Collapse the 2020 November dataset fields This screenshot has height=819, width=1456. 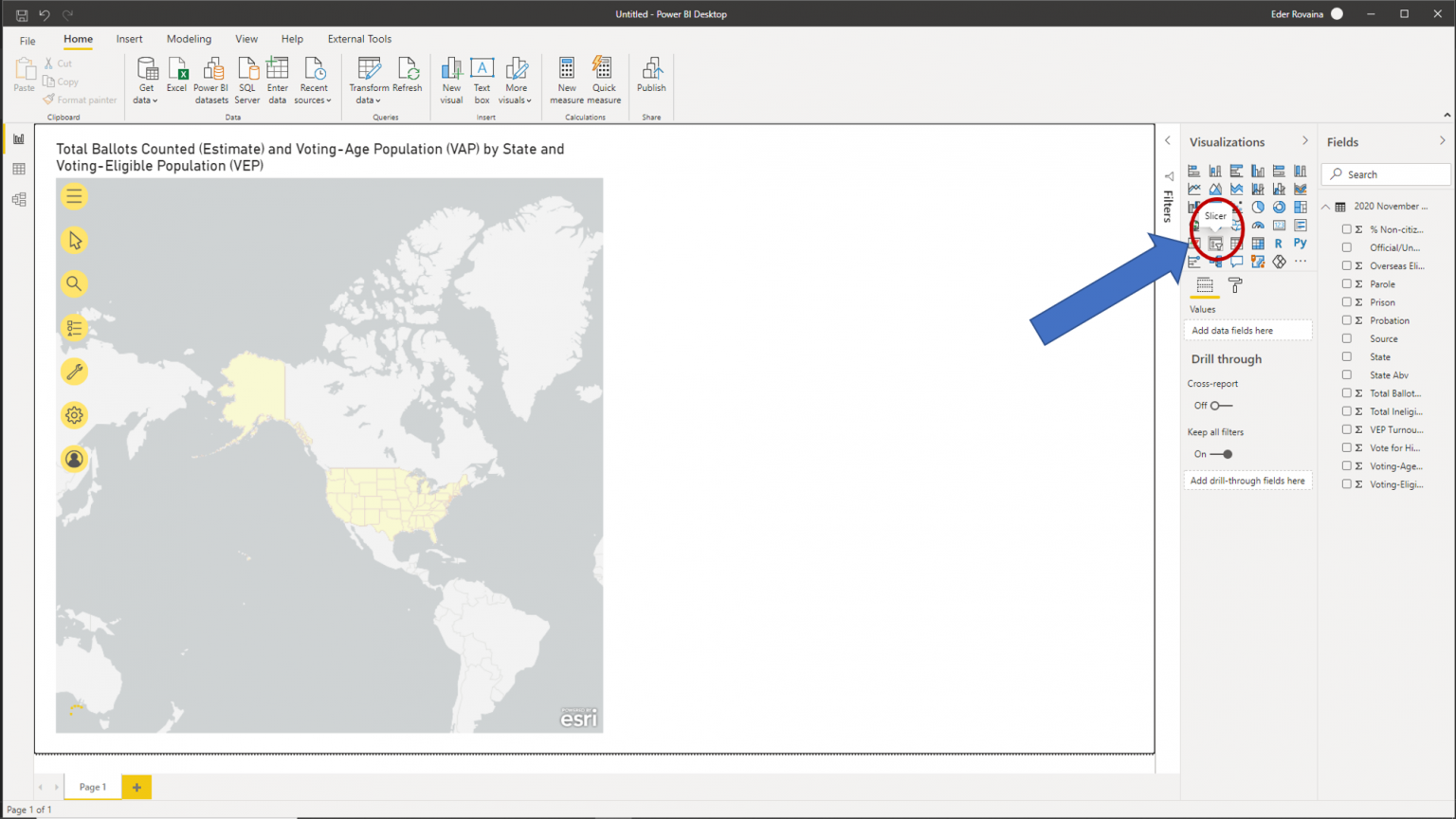1325,206
